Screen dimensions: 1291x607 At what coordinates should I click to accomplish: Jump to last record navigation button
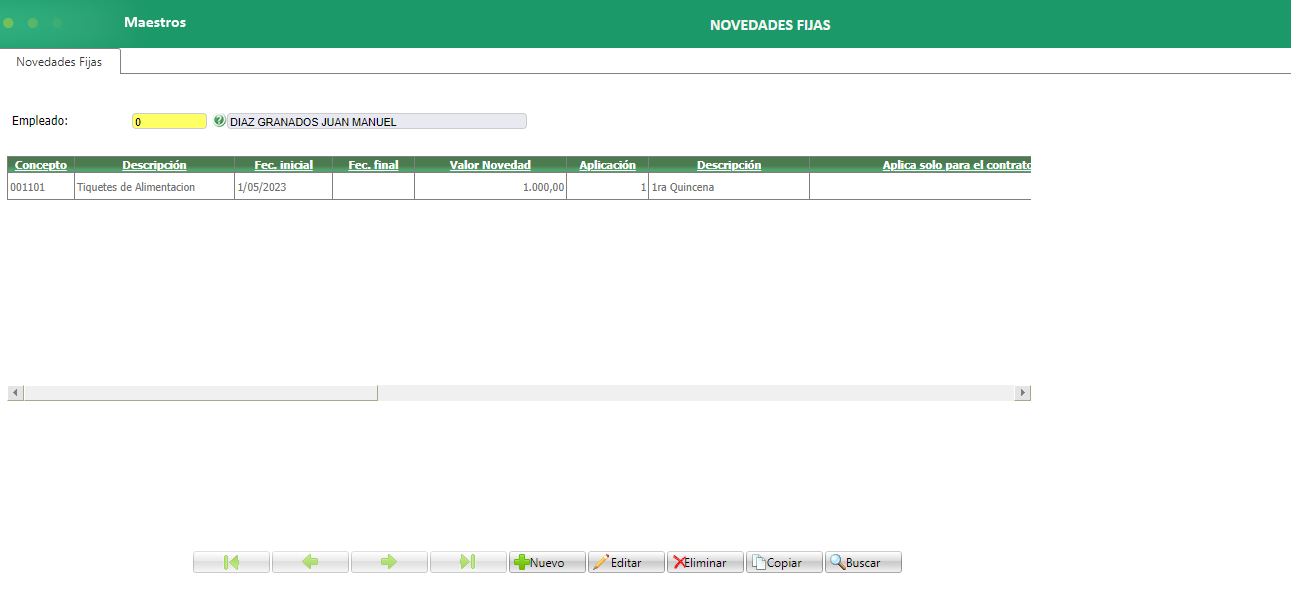click(x=468, y=562)
